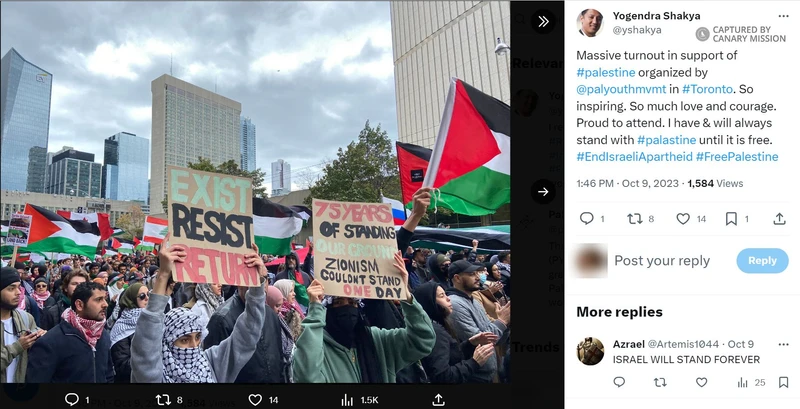Collapse the side panel with double-chevron icon

click(x=543, y=21)
